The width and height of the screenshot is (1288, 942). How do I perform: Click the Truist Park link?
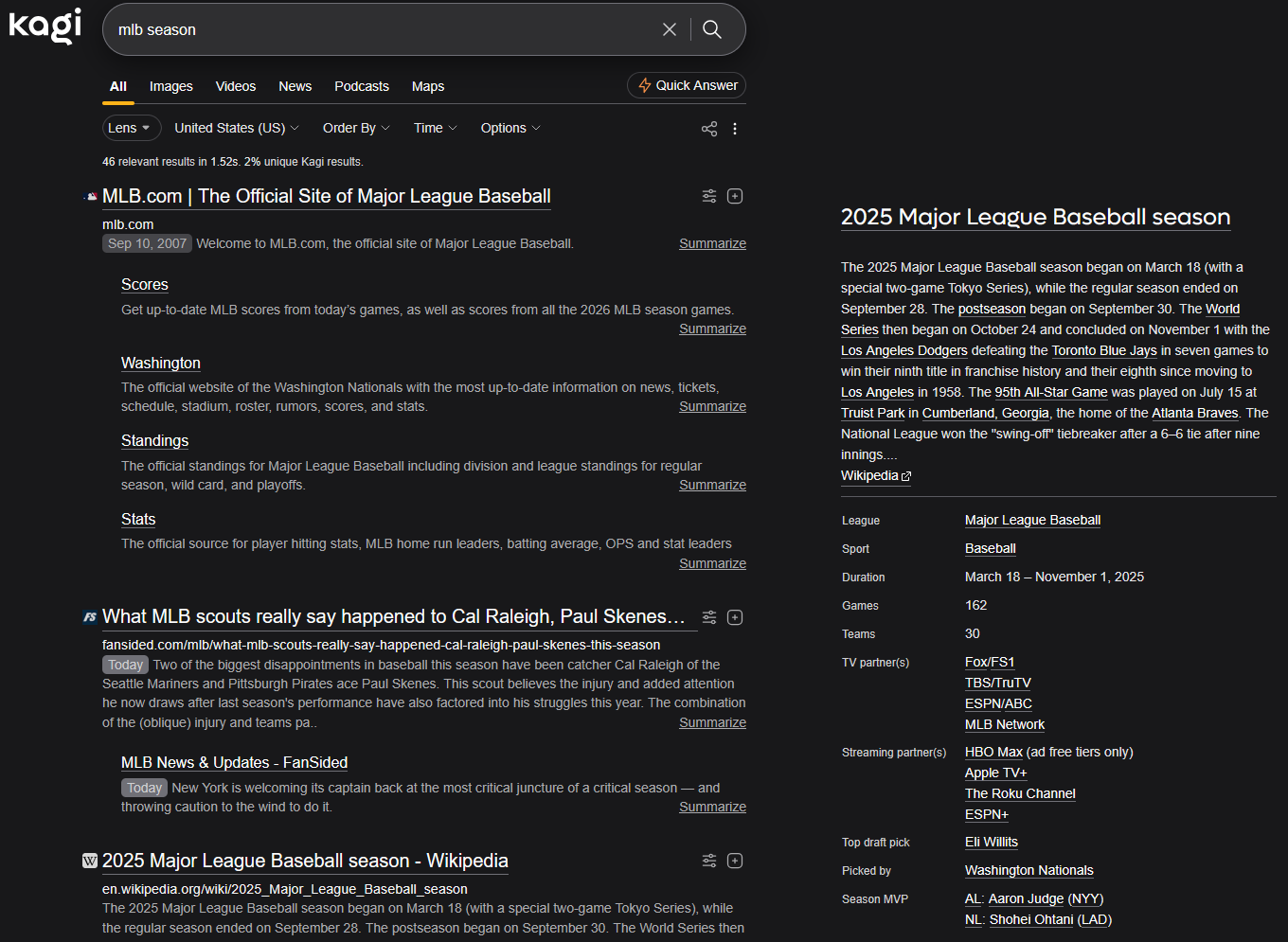[873, 413]
